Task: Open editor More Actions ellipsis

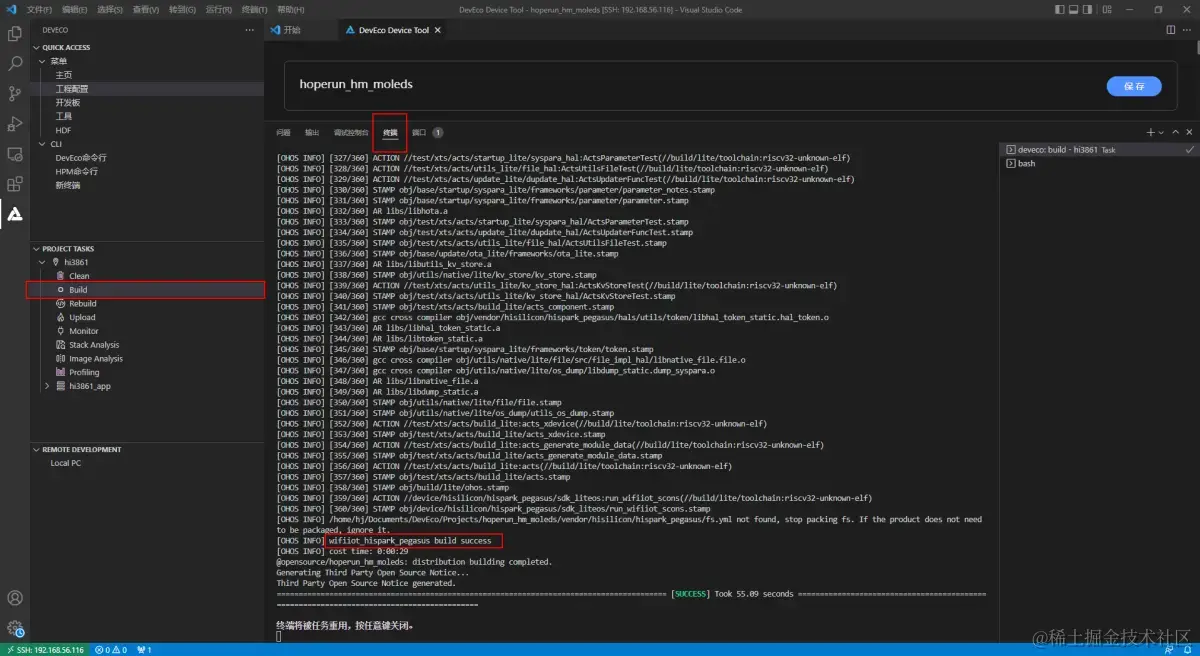Action: click(1188, 30)
